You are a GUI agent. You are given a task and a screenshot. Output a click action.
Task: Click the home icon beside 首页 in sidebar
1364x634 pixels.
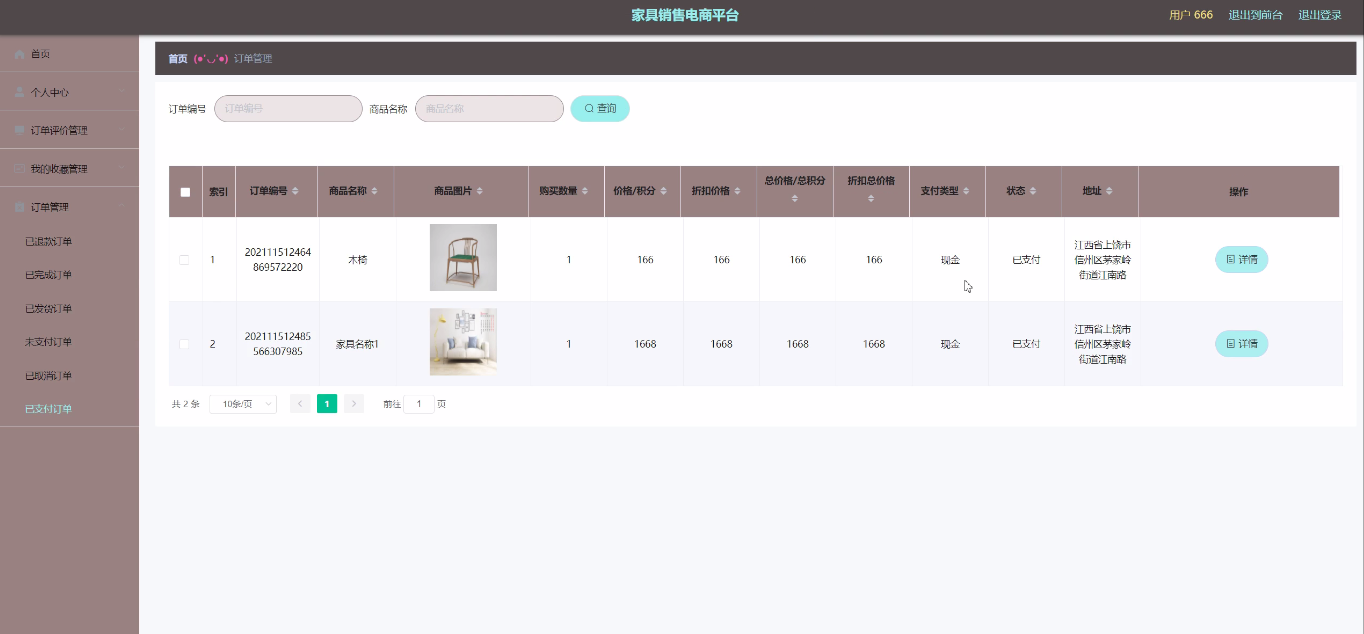tap(19, 54)
